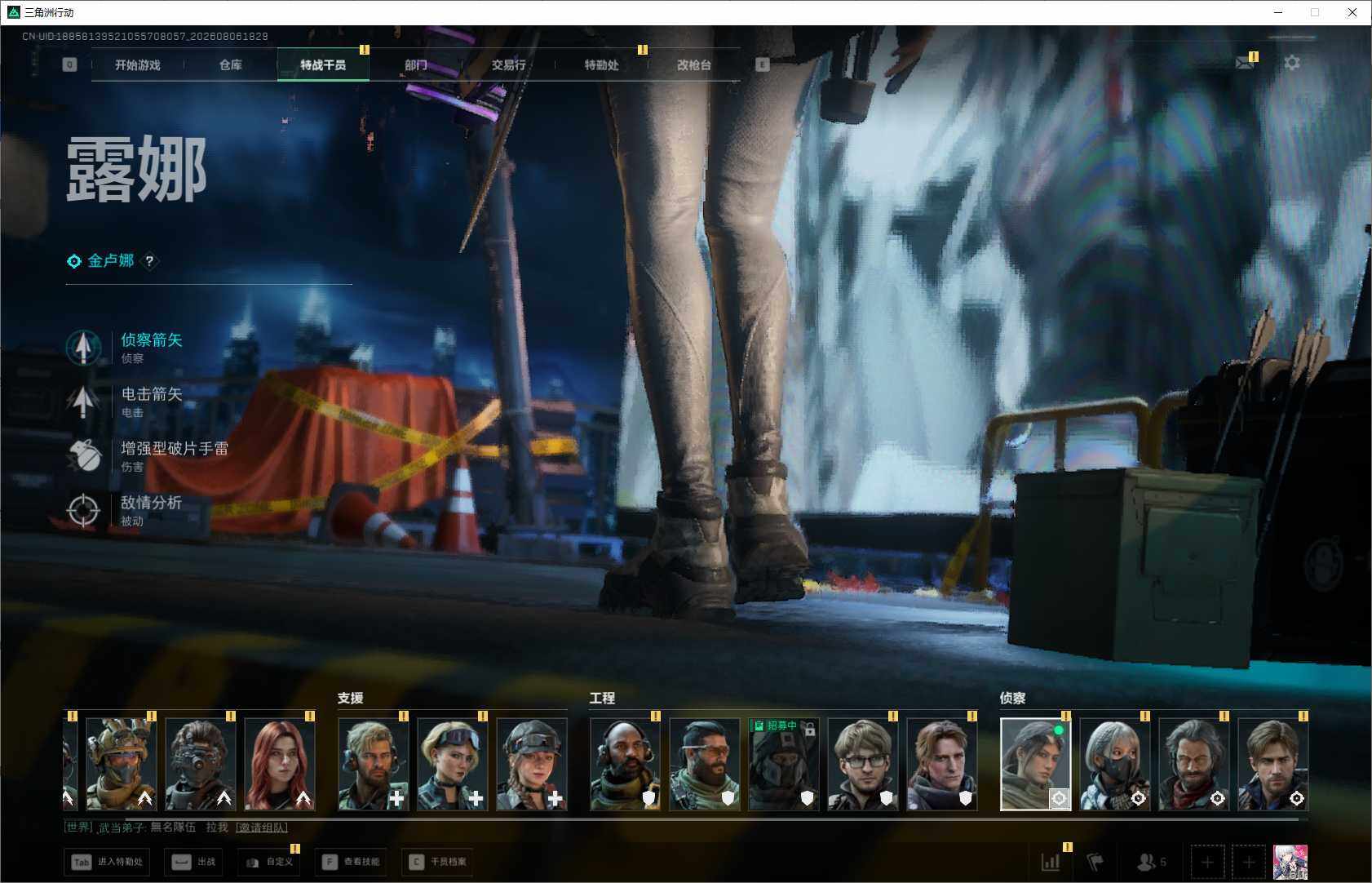Select the clean-shaven brown-haired engineer operator portrait
Screen dimensions: 1372x883
coord(942,764)
